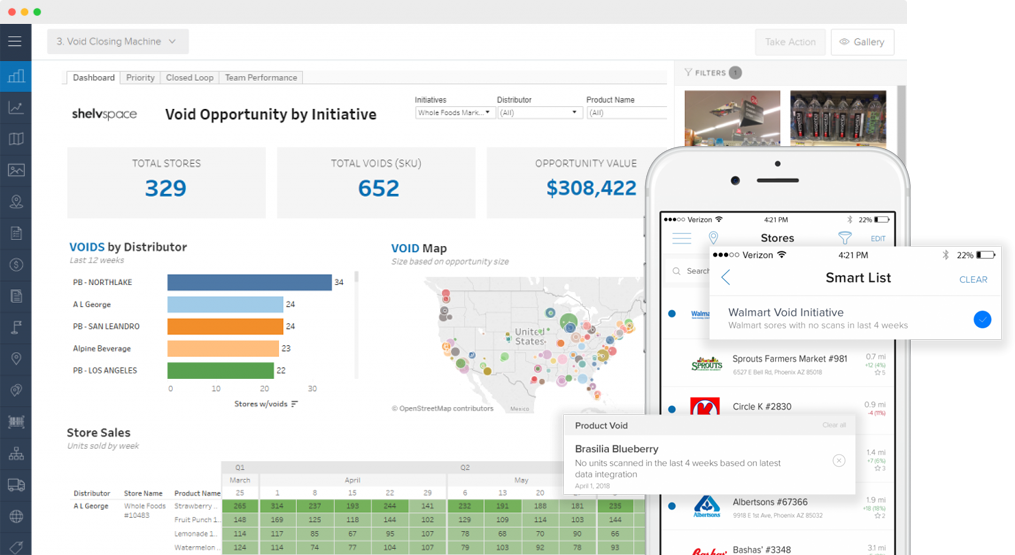This screenshot has height=555, width=1015.
Task: Click the text document icon below the dollar icon
Action: click(x=16, y=296)
